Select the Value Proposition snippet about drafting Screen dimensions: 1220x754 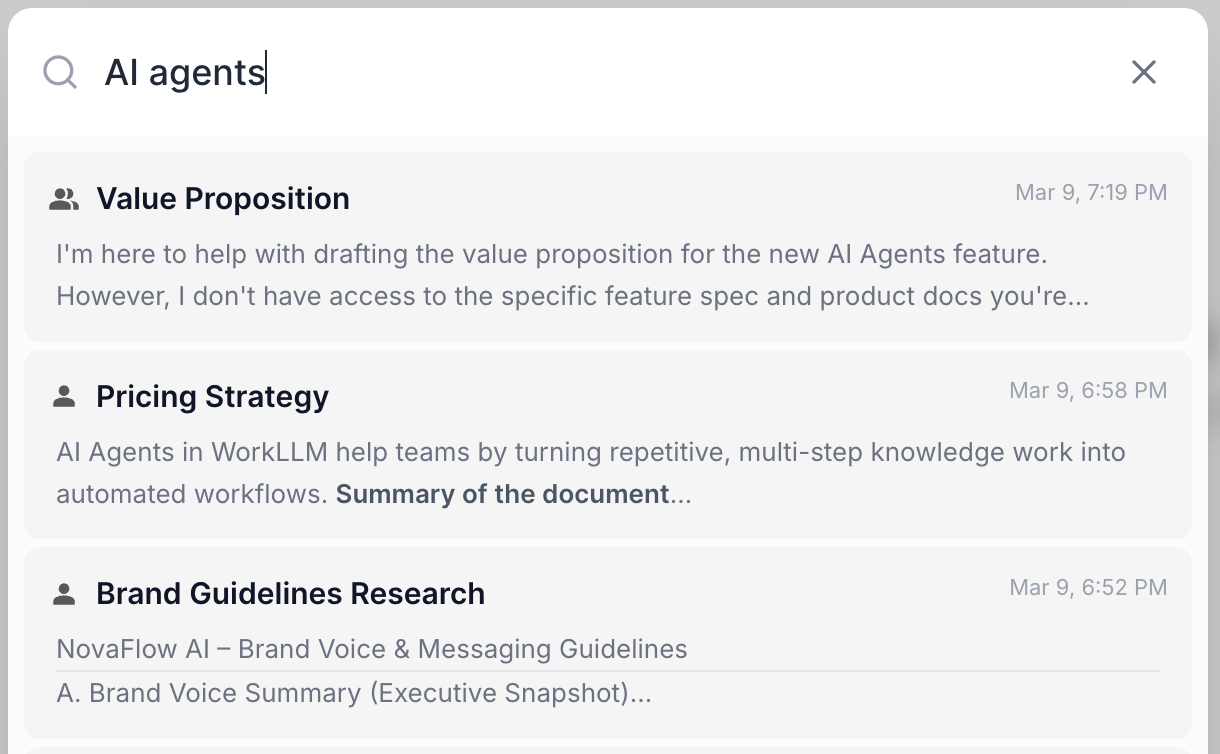[551, 254]
